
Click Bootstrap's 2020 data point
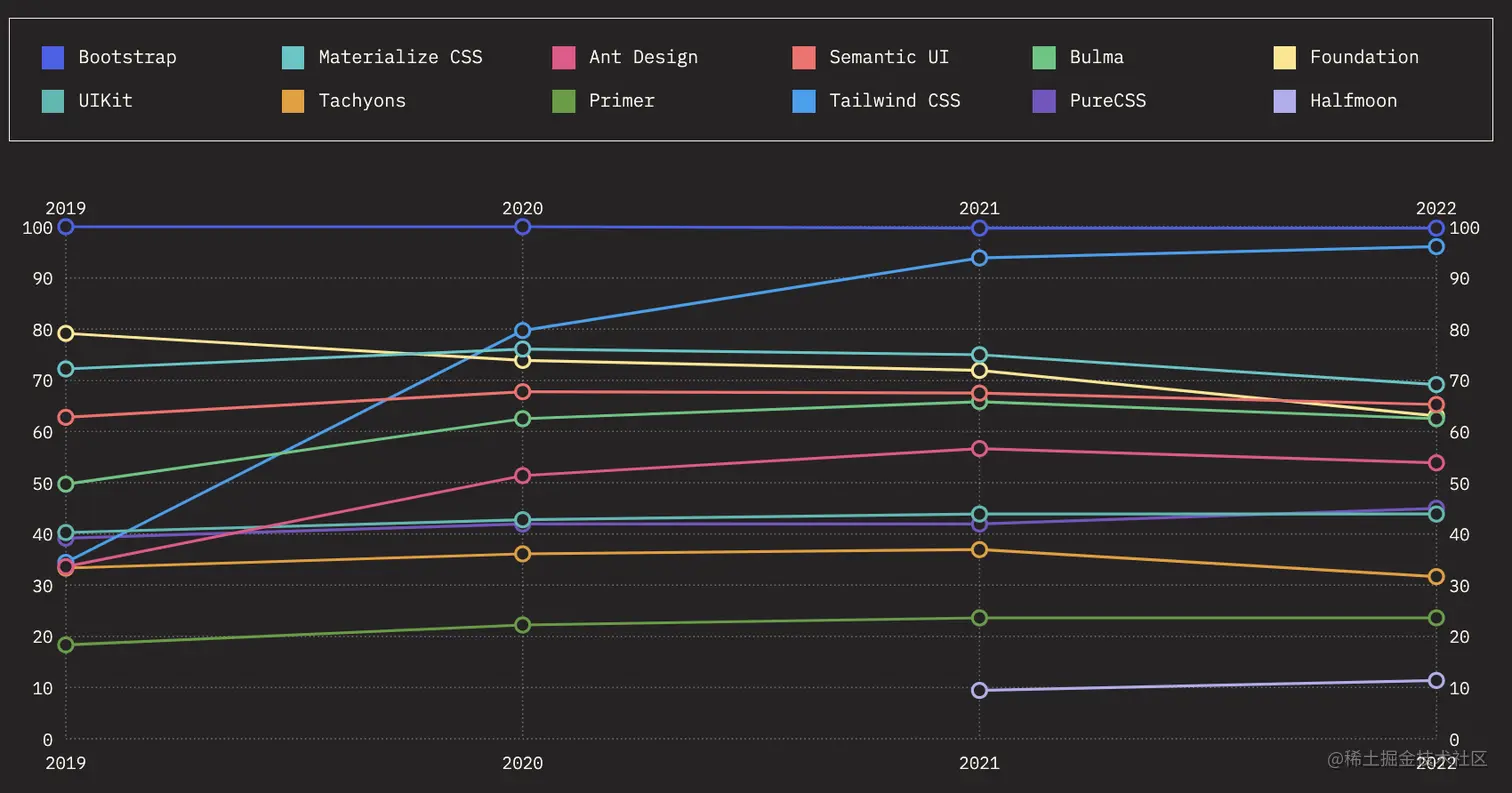522,227
